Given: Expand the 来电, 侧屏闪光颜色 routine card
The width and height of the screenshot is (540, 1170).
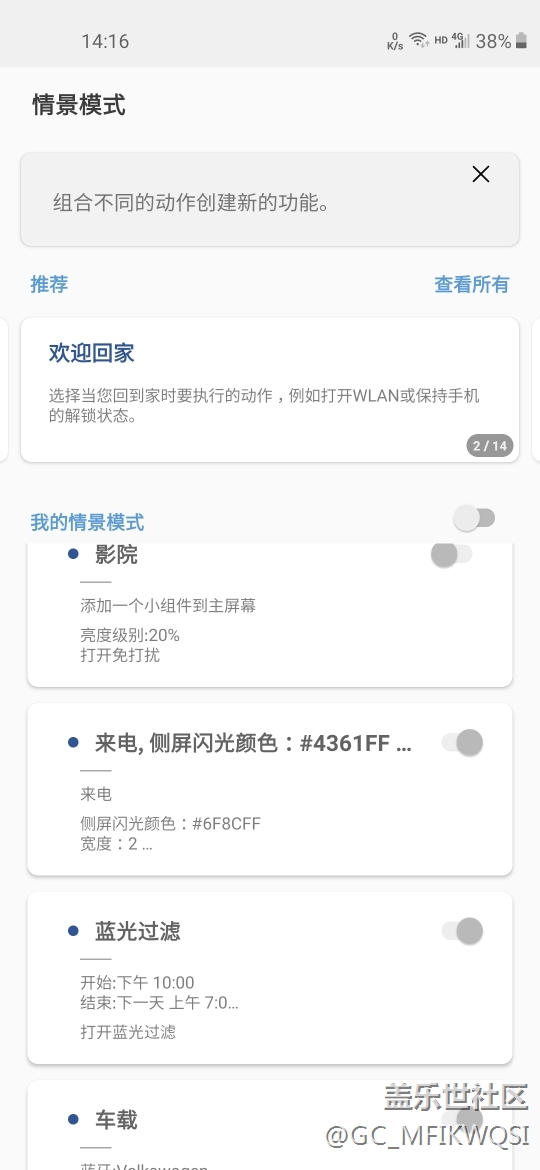Looking at the screenshot, I should (x=270, y=789).
